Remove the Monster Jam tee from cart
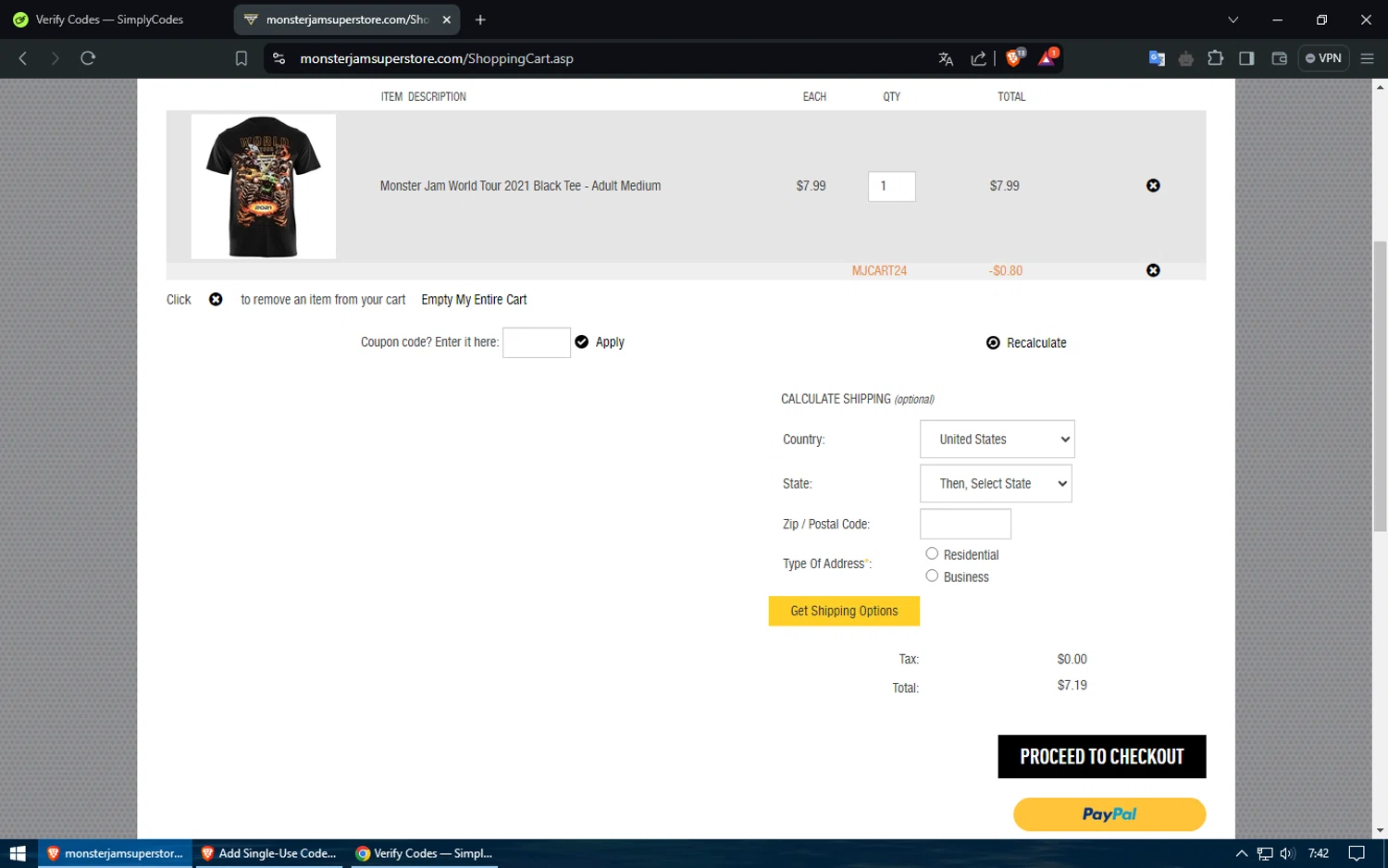 (x=1153, y=186)
